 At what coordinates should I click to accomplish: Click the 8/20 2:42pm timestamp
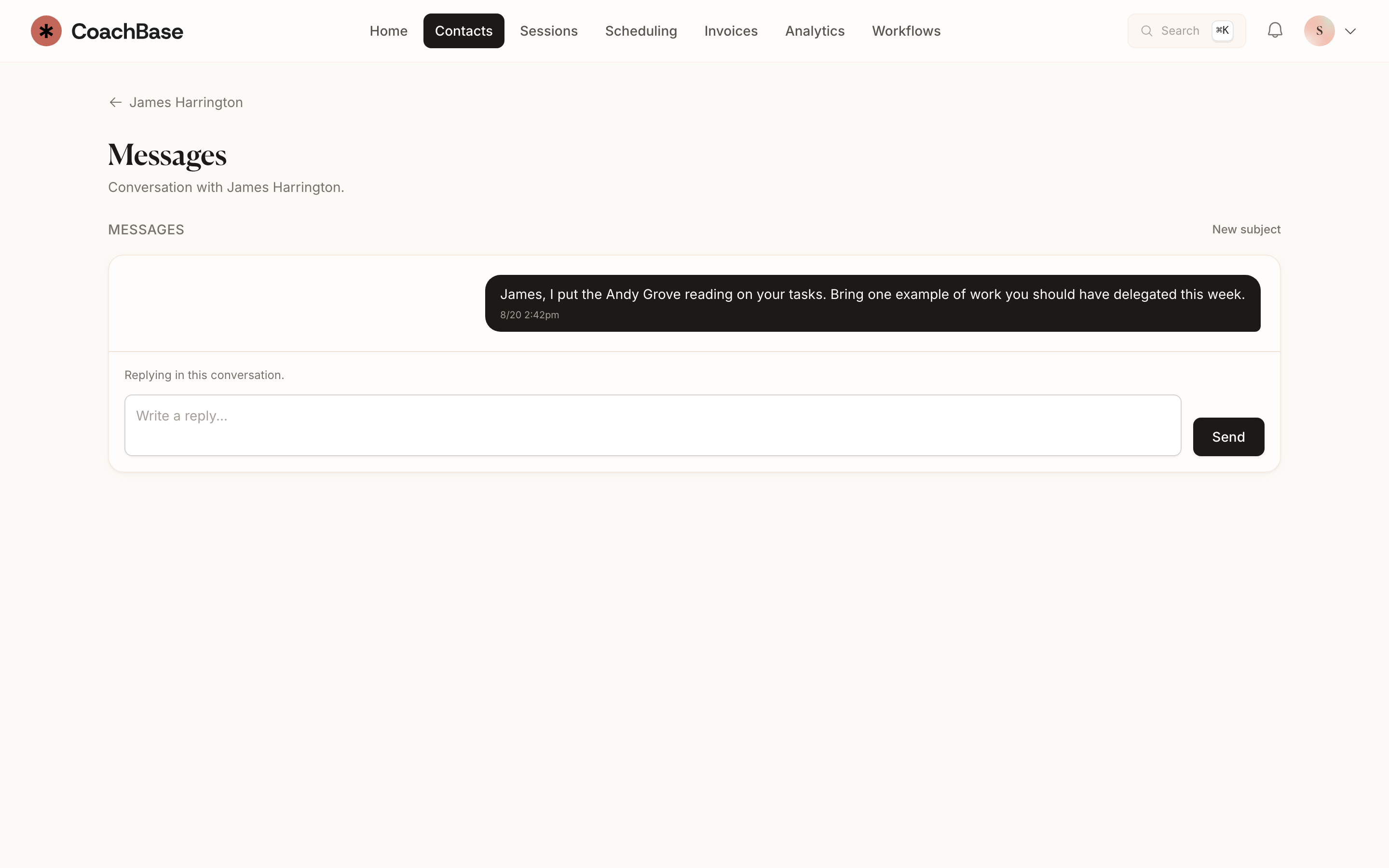point(529,315)
